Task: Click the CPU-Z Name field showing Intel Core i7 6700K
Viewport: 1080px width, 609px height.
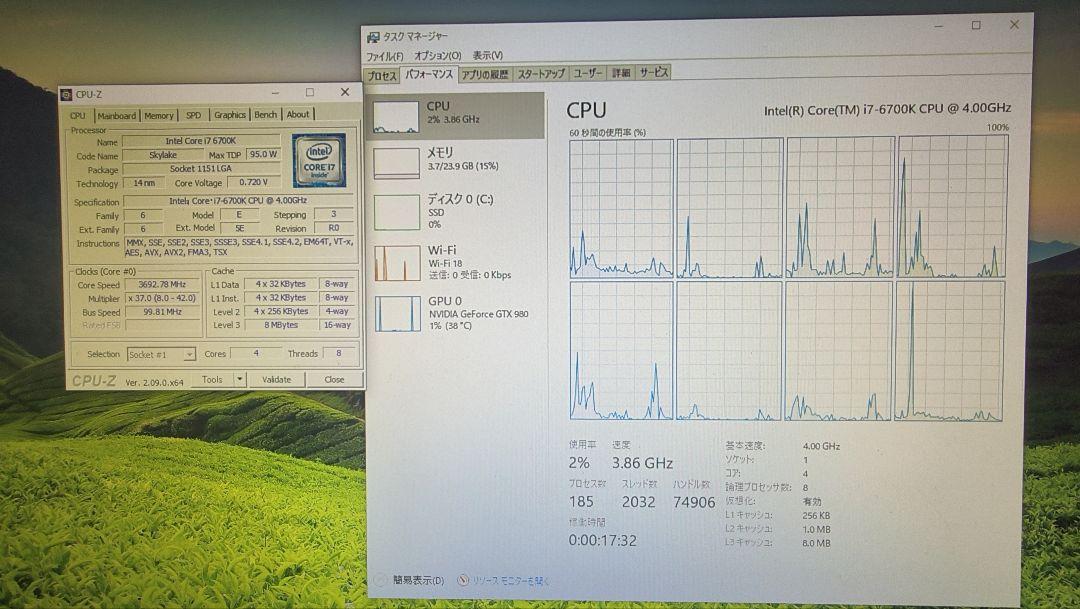Action: coord(200,141)
